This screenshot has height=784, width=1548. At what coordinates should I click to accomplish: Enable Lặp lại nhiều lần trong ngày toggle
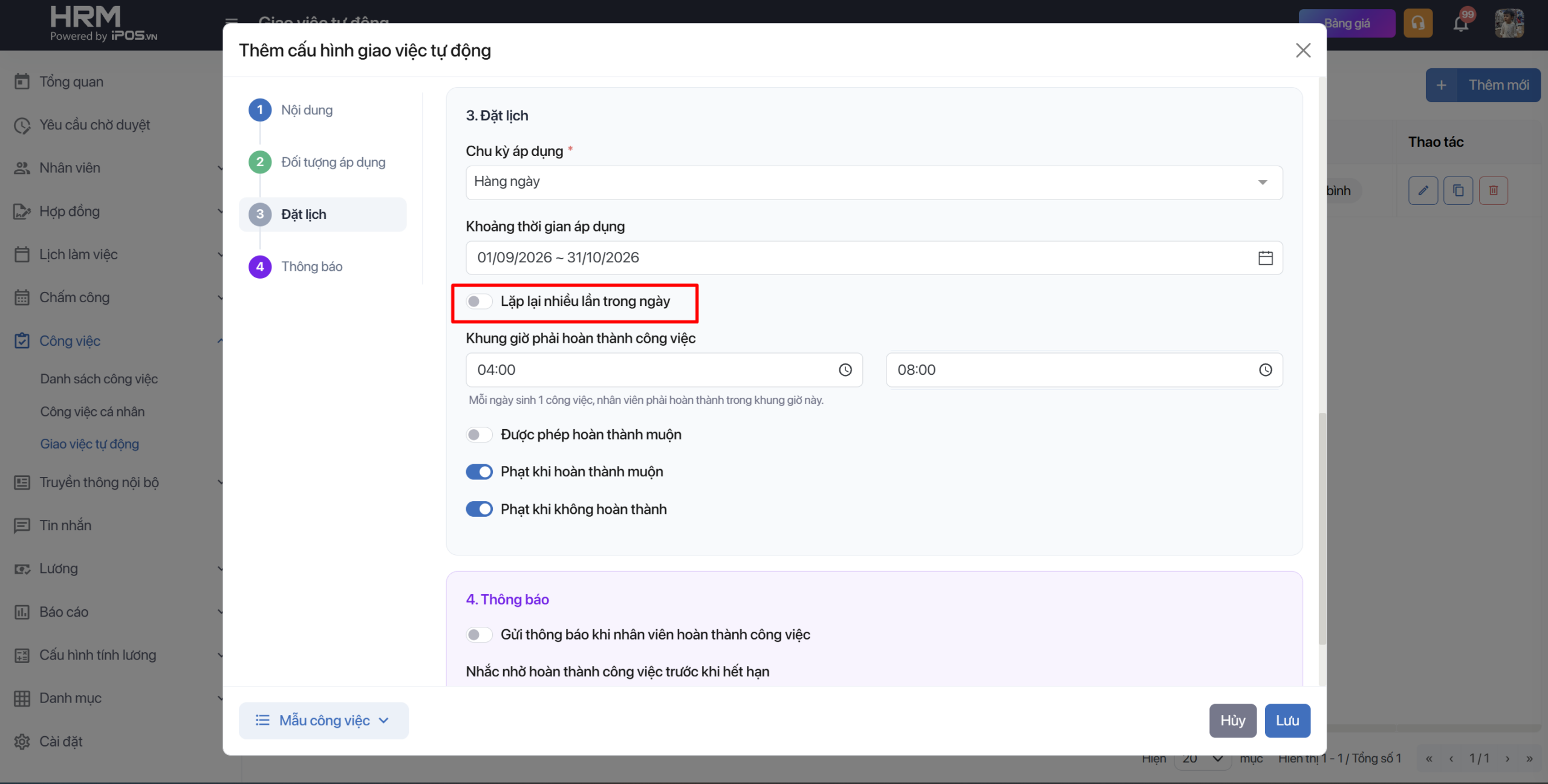click(479, 302)
